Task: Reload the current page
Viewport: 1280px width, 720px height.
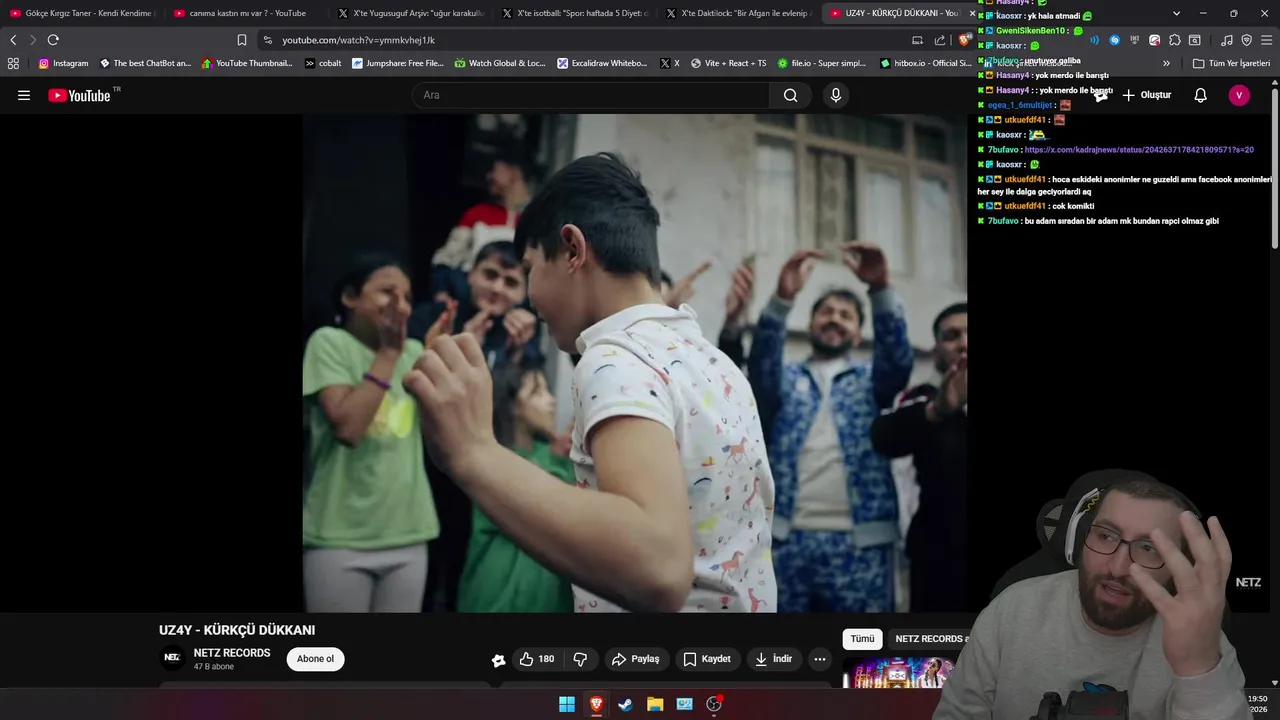Action: [x=53, y=40]
